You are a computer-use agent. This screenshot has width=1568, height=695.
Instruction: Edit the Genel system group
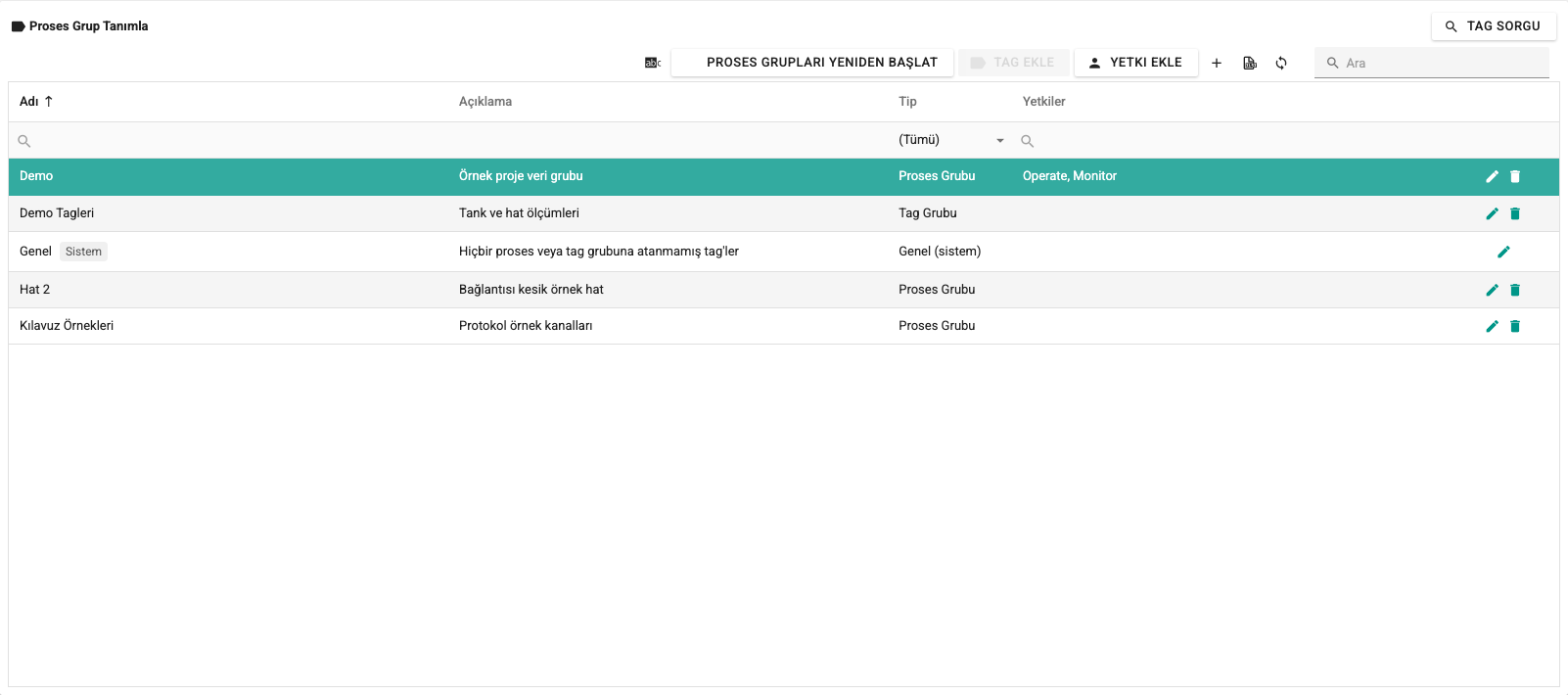coord(1503,252)
